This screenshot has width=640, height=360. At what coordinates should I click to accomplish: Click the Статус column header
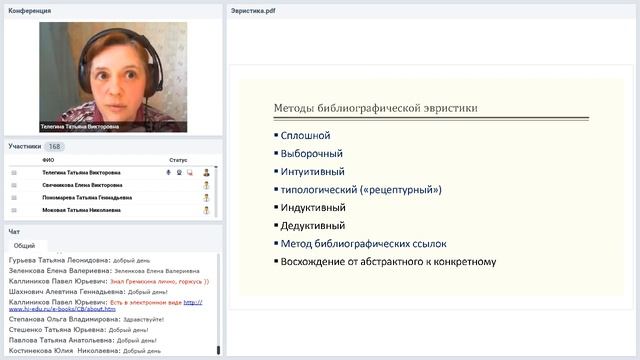coord(178,160)
